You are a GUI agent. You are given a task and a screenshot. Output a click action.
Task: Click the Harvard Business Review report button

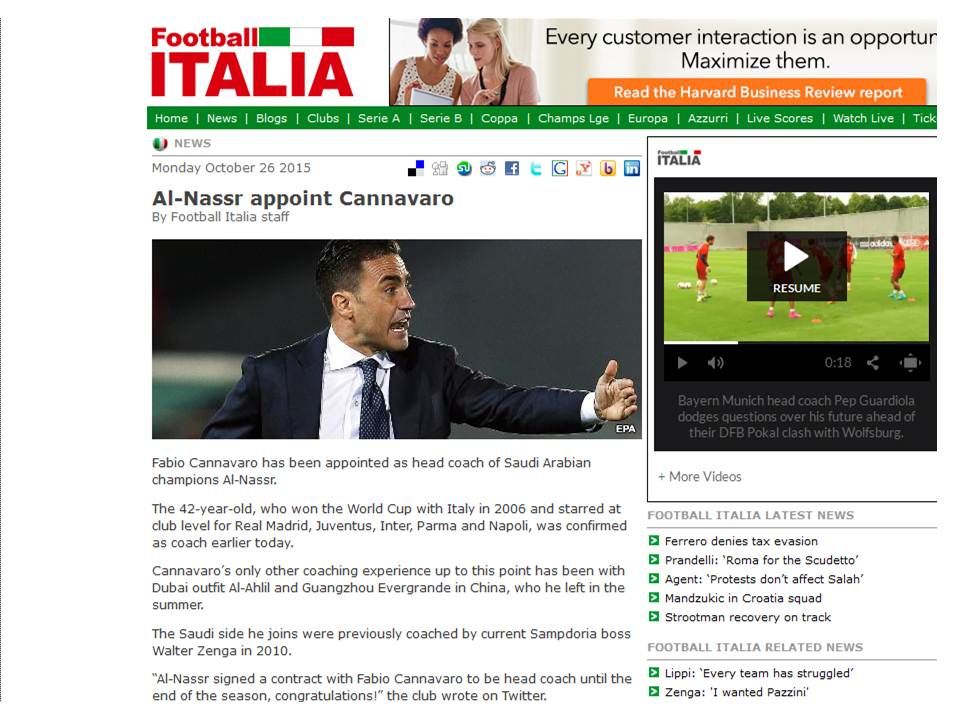[x=757, y=92]
